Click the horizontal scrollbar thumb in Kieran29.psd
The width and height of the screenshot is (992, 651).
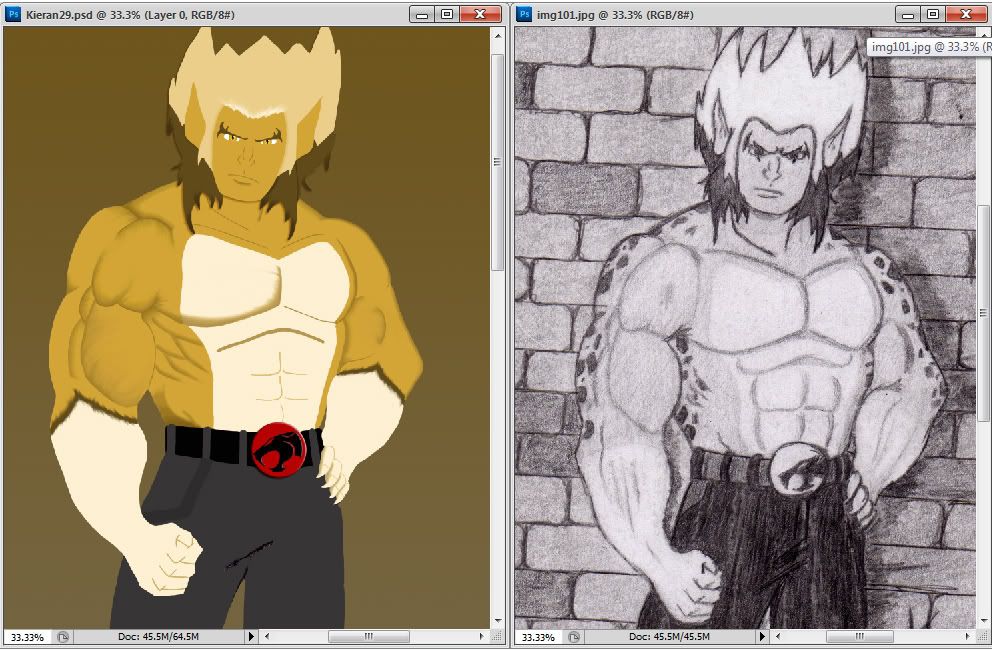pos(368,636)
